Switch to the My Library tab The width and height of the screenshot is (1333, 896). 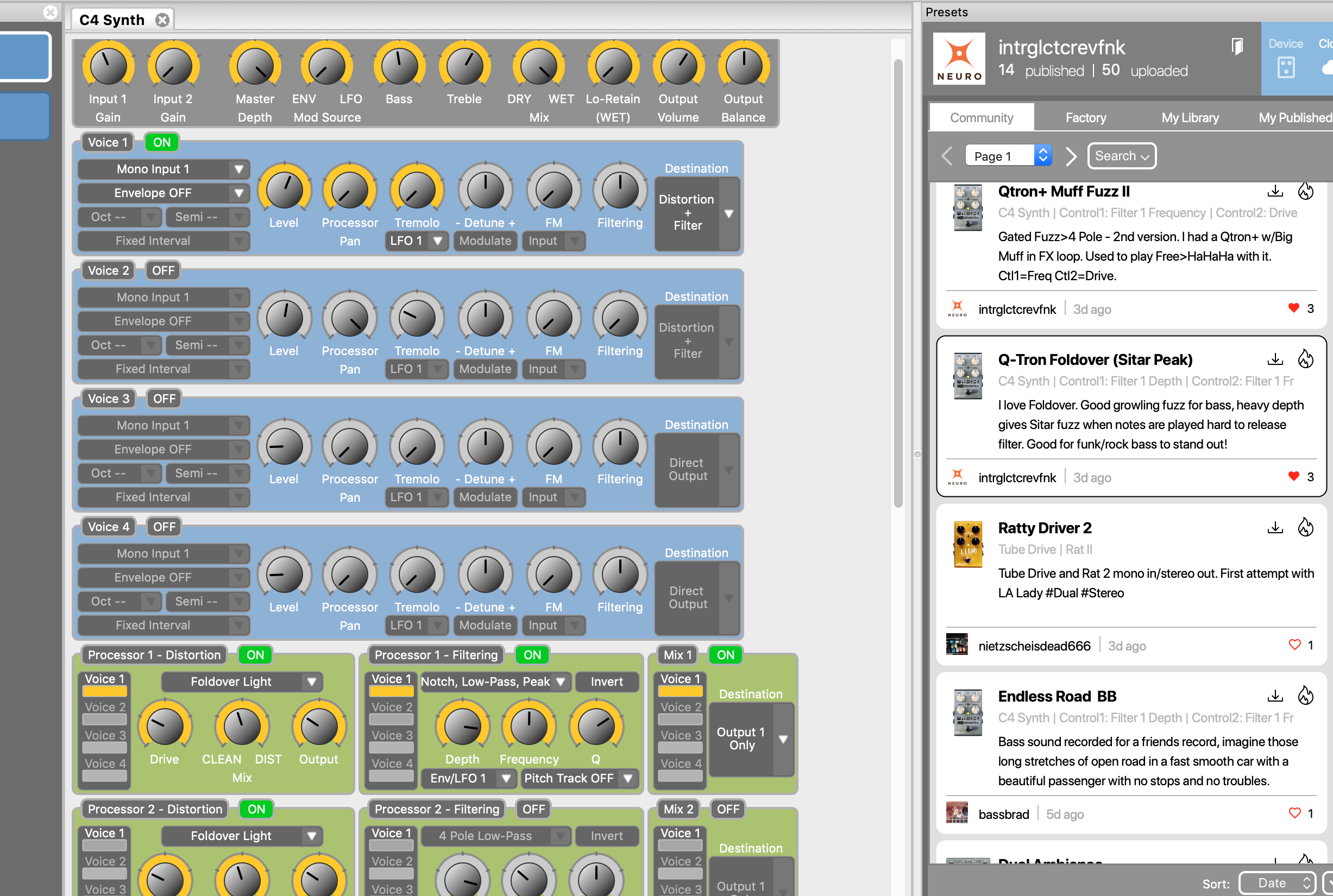[1190, 118]
